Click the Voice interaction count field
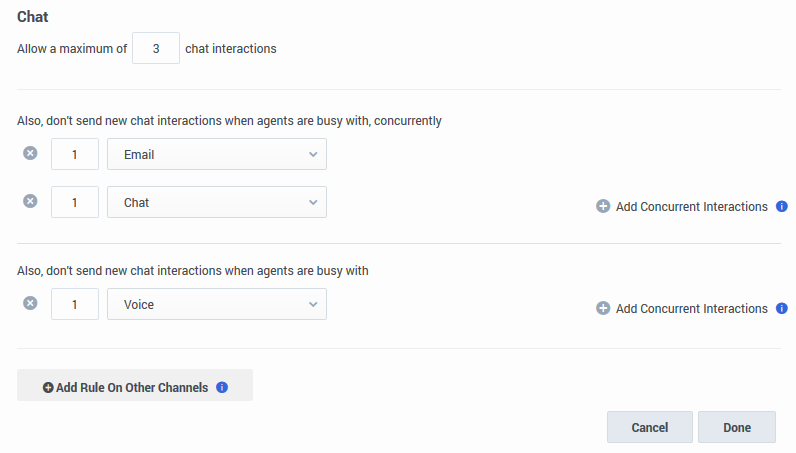Viewport: 796px width, 453px height. tap(75, 304)
